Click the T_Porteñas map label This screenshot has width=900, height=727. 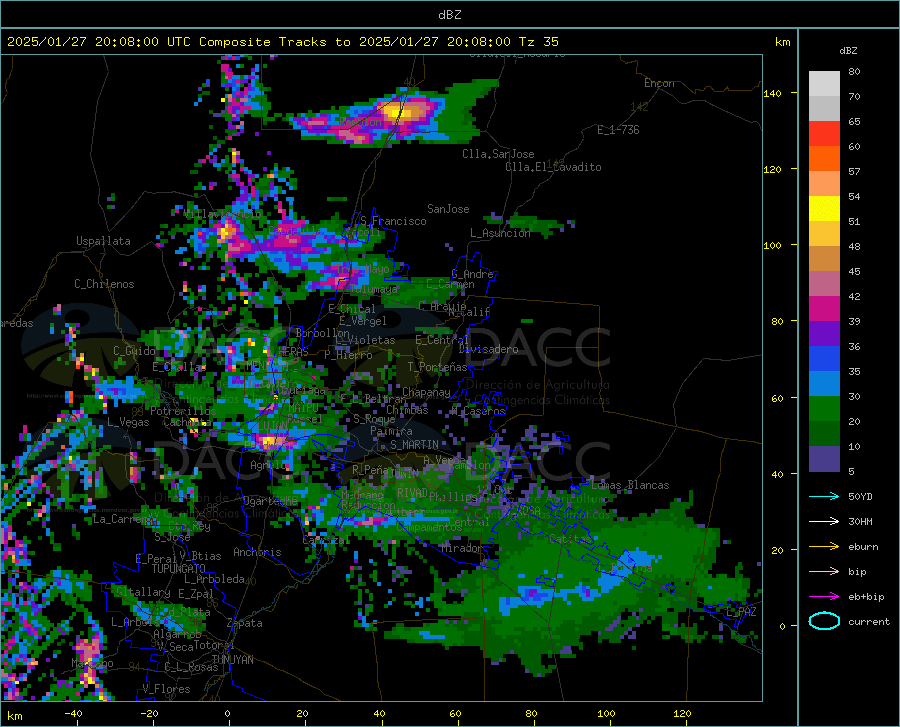click(437, 367)
